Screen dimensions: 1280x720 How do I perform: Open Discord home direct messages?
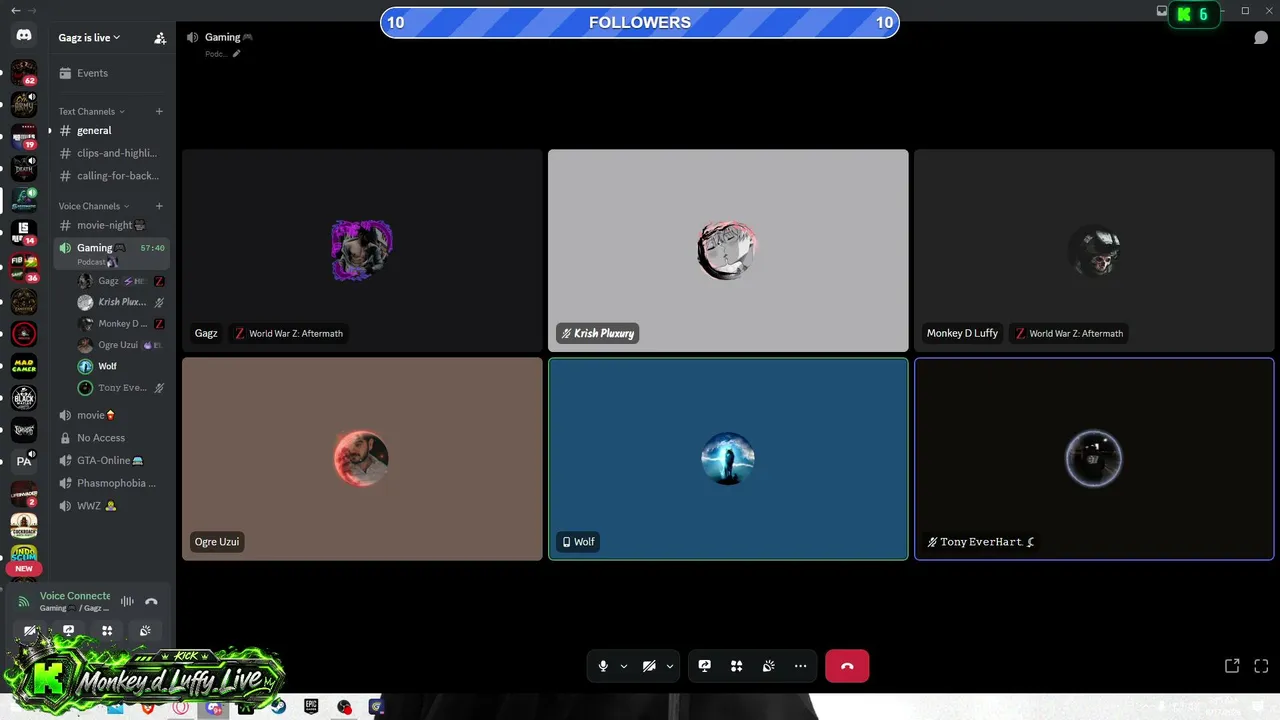[x=24, y=36]
